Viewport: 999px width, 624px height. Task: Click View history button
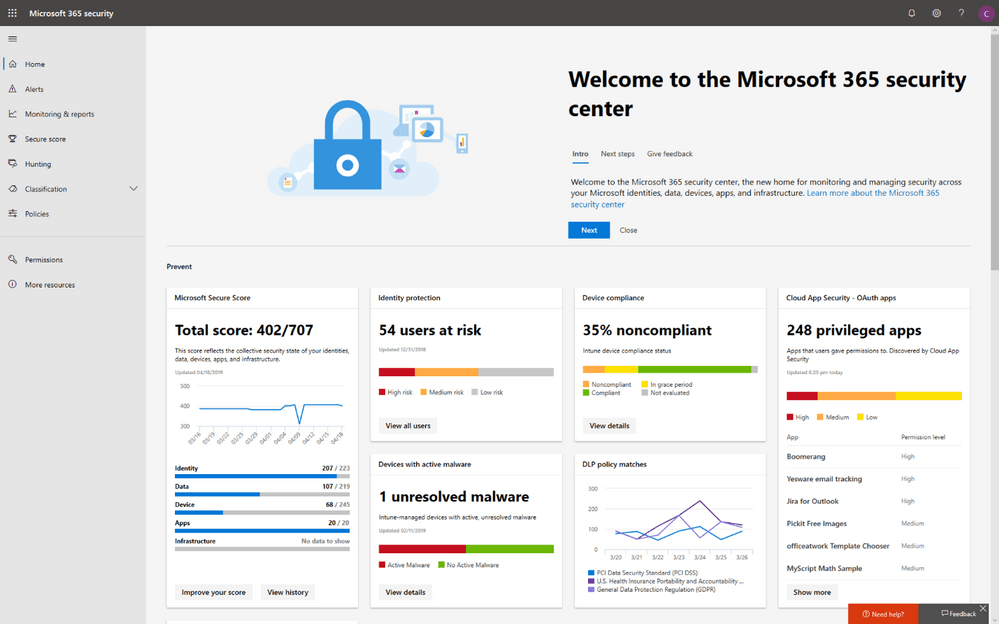287,592
